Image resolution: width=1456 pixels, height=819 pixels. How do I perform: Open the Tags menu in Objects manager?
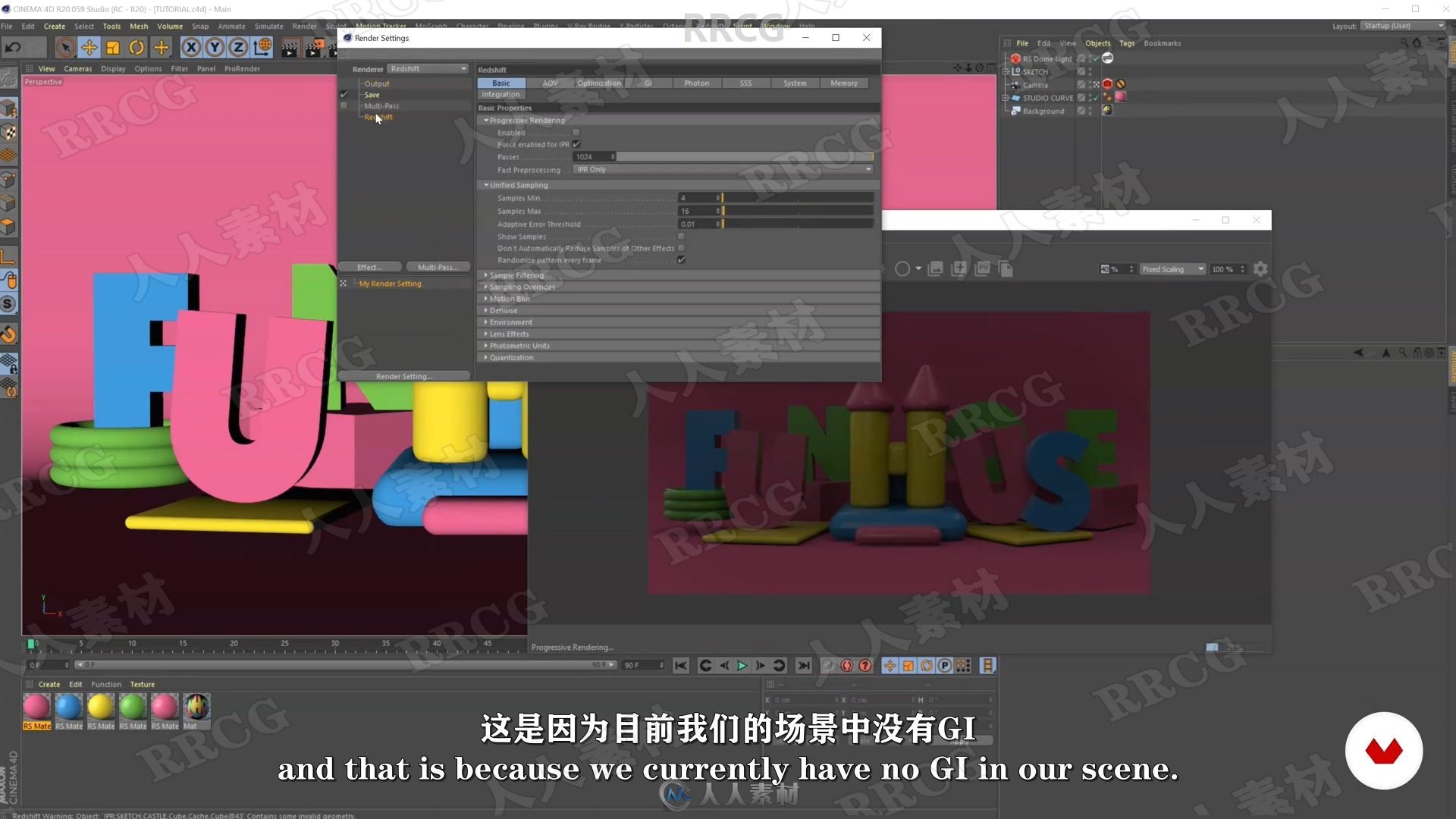coord(1127,43)
